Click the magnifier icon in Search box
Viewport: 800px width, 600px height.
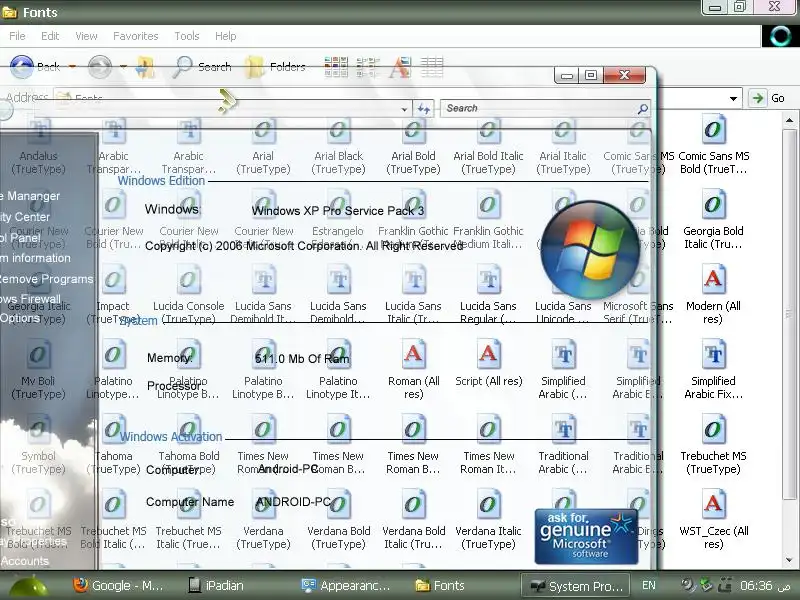pyautogui.click(x=642, y=109)
